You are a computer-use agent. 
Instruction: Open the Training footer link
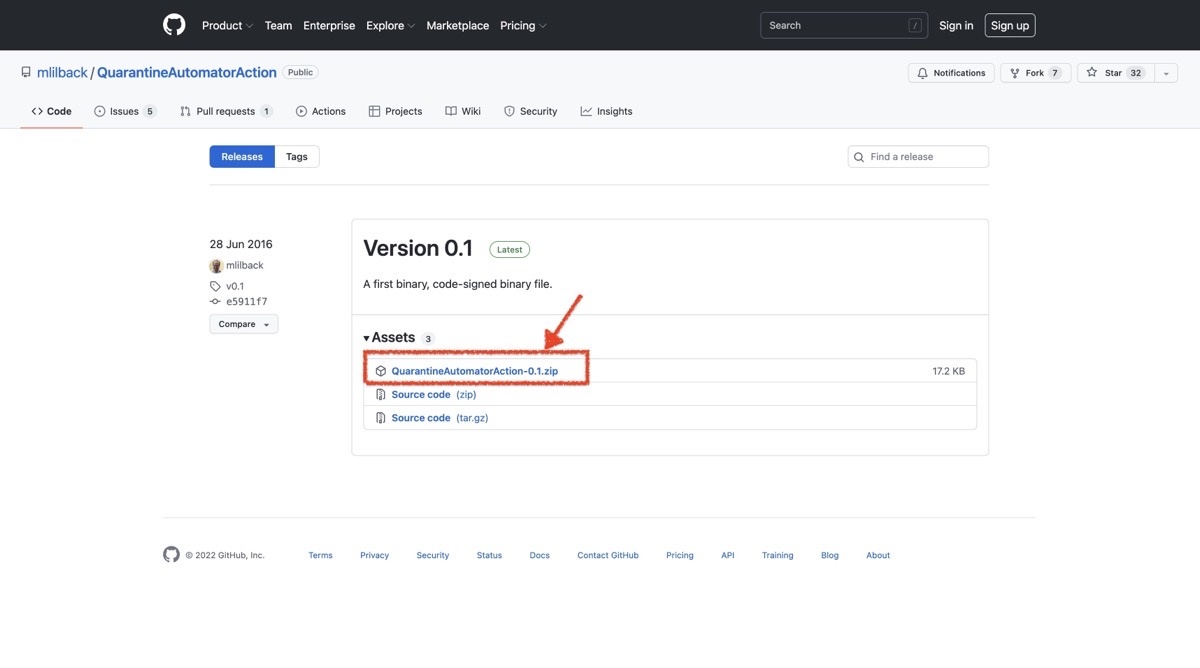point(778,555)
